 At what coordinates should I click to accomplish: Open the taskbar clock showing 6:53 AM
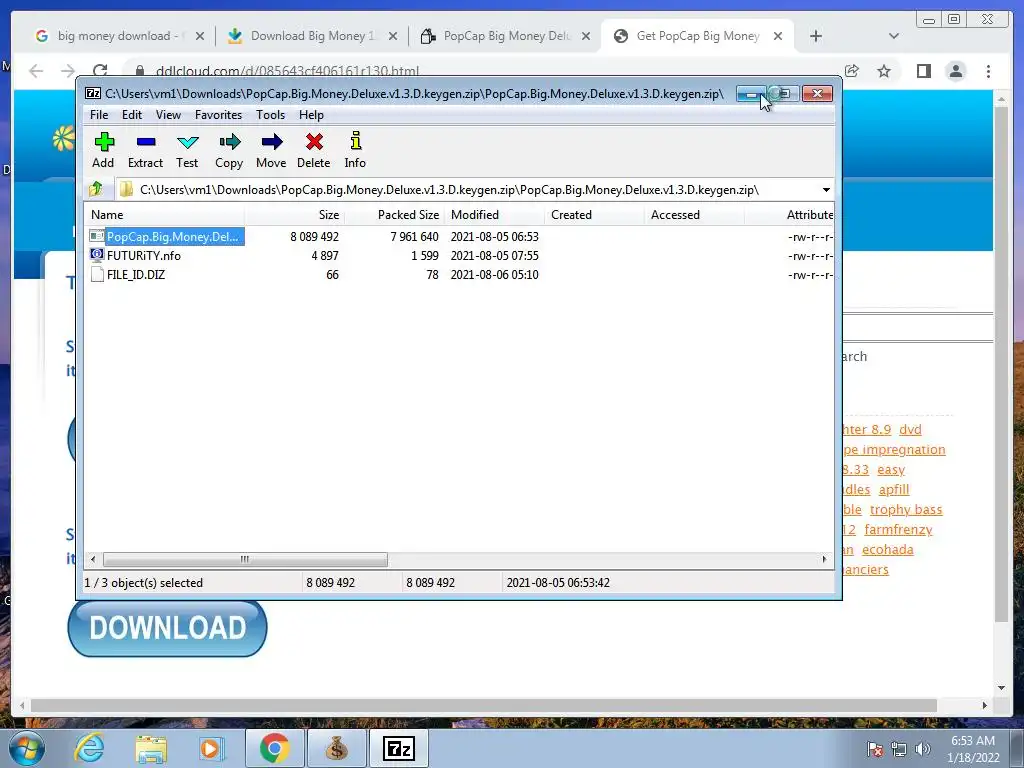point(973,748)
